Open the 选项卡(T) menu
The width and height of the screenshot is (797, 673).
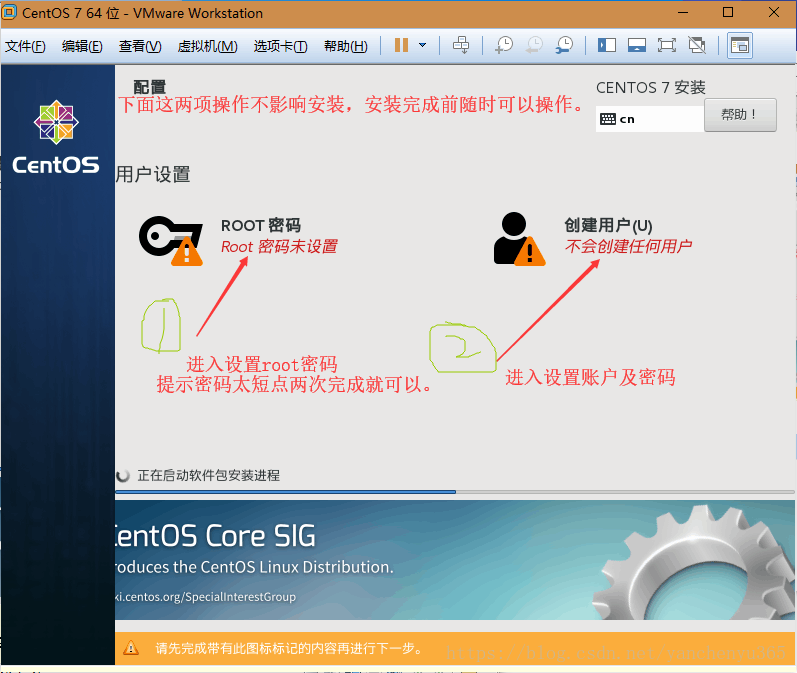pos(281,46)
